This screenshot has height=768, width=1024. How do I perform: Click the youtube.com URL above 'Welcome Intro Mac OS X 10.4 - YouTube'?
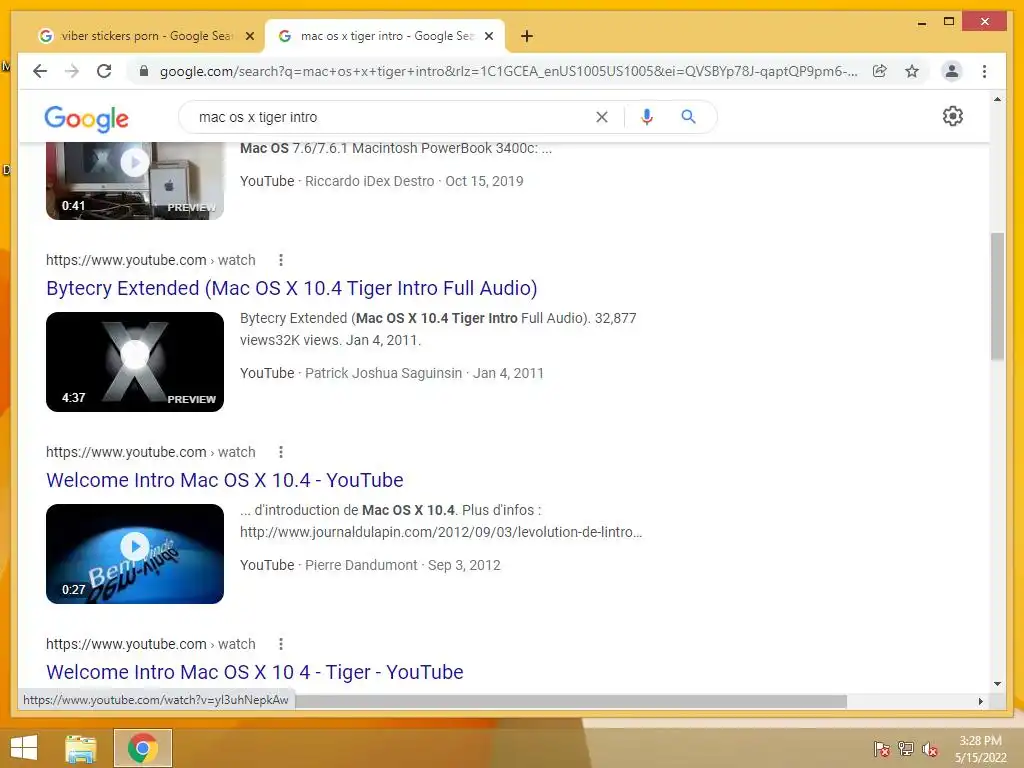pyautogui.click(x=150, y=452)
